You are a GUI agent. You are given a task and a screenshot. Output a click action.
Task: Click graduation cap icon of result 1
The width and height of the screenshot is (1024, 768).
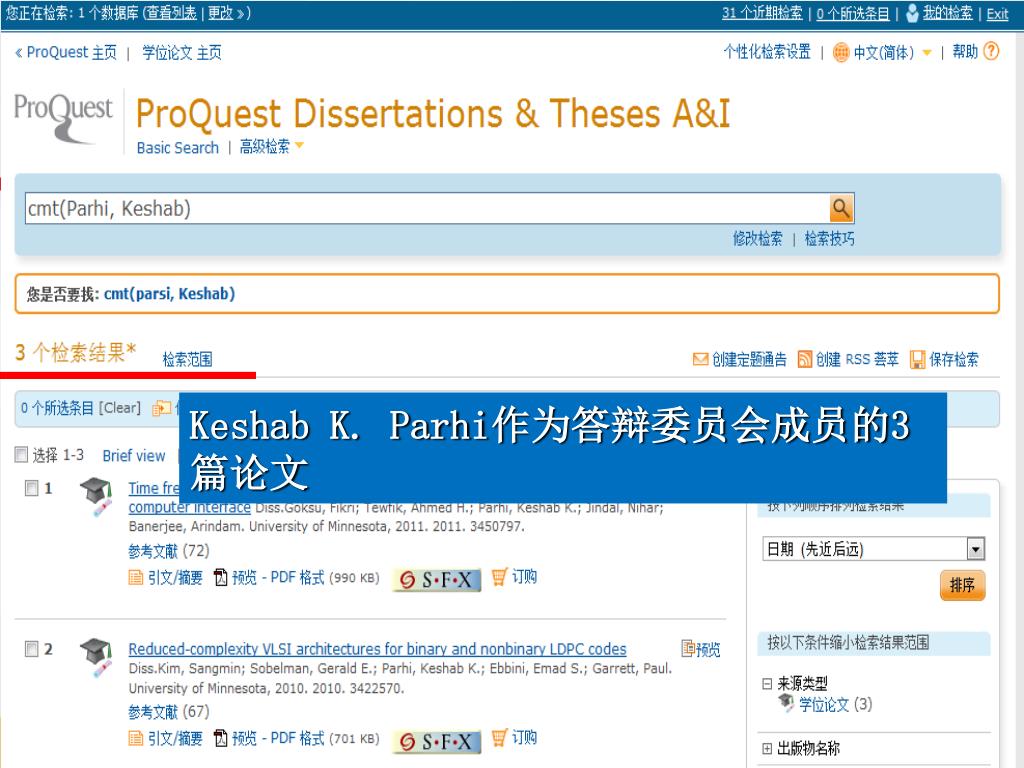[x=96, y=496]
